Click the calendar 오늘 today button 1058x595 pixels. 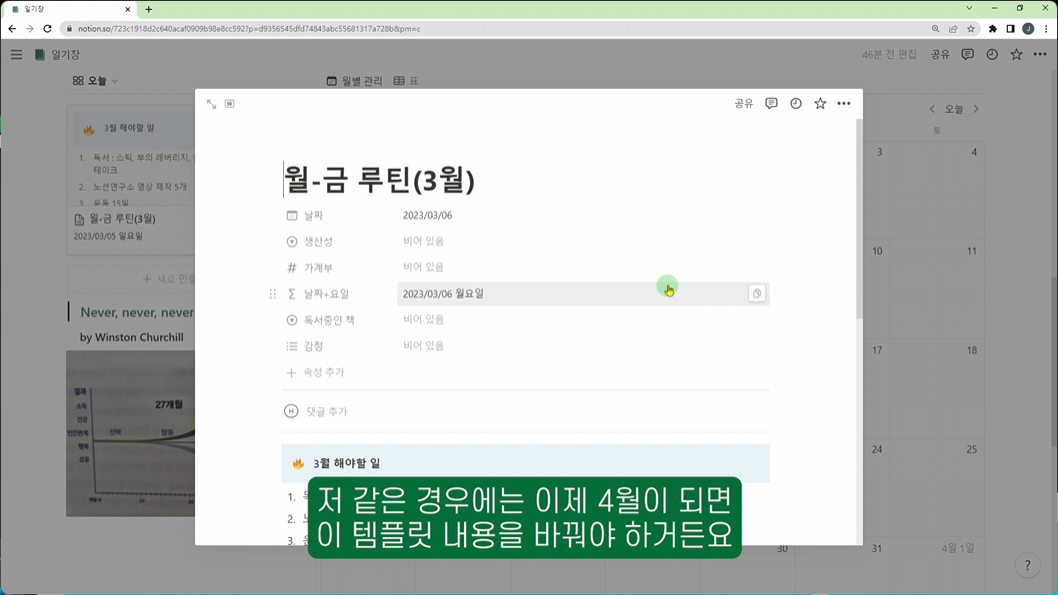954,109
